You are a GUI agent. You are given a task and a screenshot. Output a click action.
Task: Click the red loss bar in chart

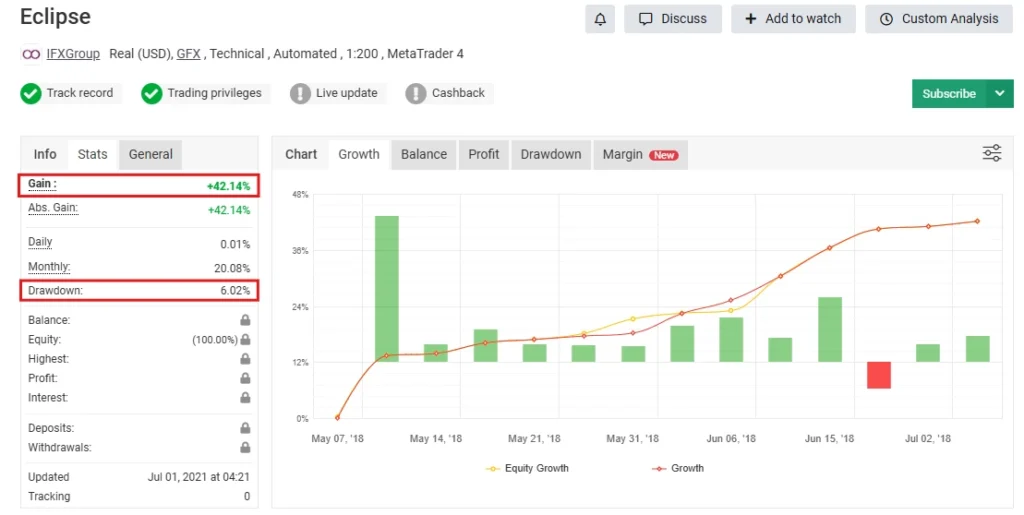point(878,375)
